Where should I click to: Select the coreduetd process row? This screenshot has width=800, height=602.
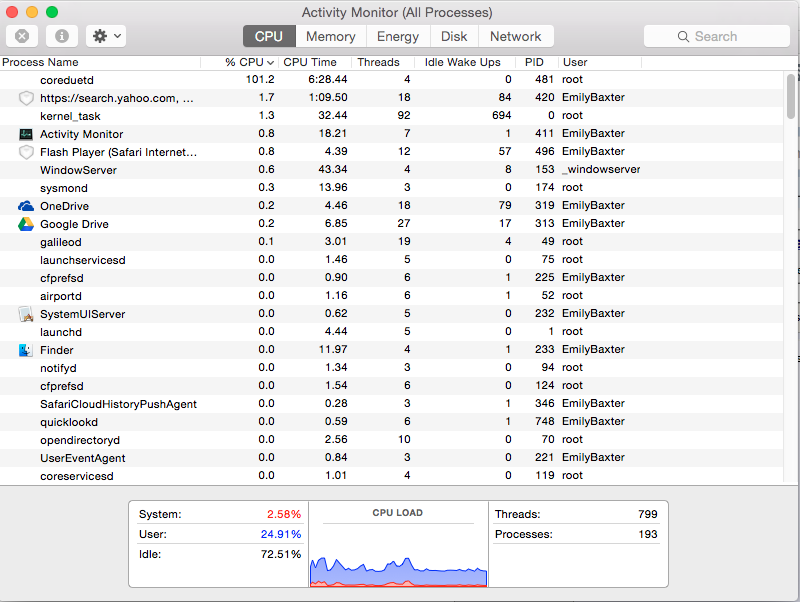(391, 80)
